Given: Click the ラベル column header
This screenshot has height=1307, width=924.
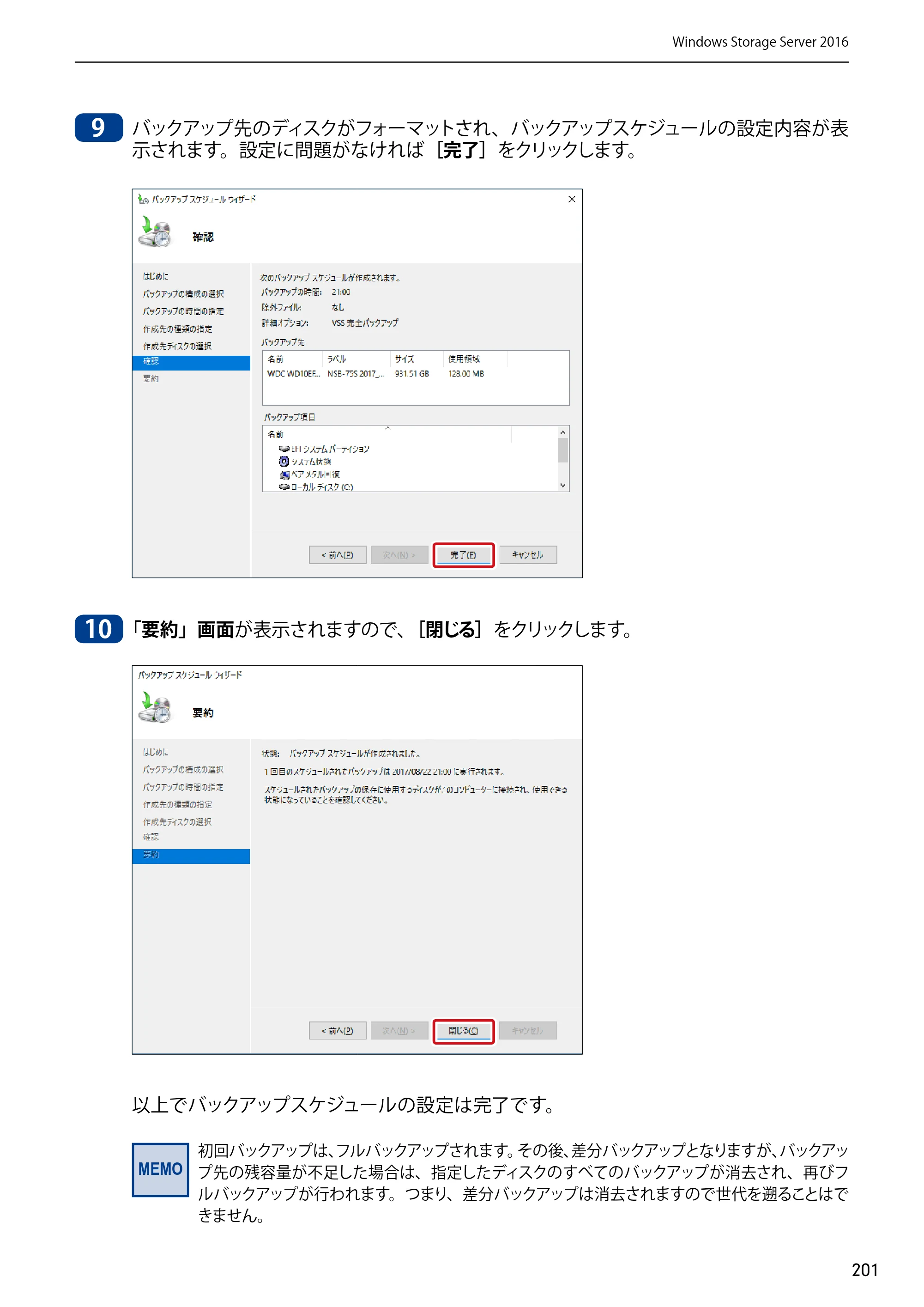Looking at the screenshot, I should 356,359.
